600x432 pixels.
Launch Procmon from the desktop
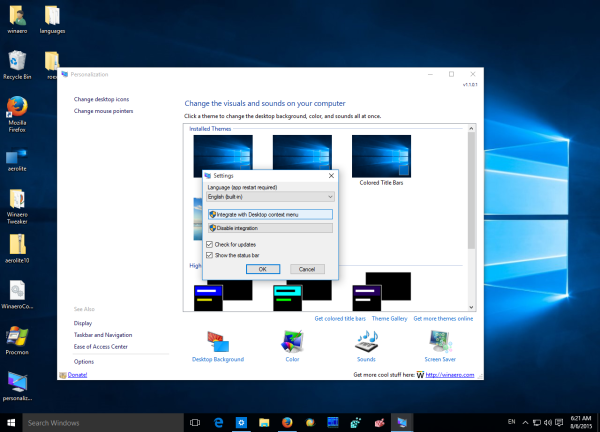[x=17, y=341]
